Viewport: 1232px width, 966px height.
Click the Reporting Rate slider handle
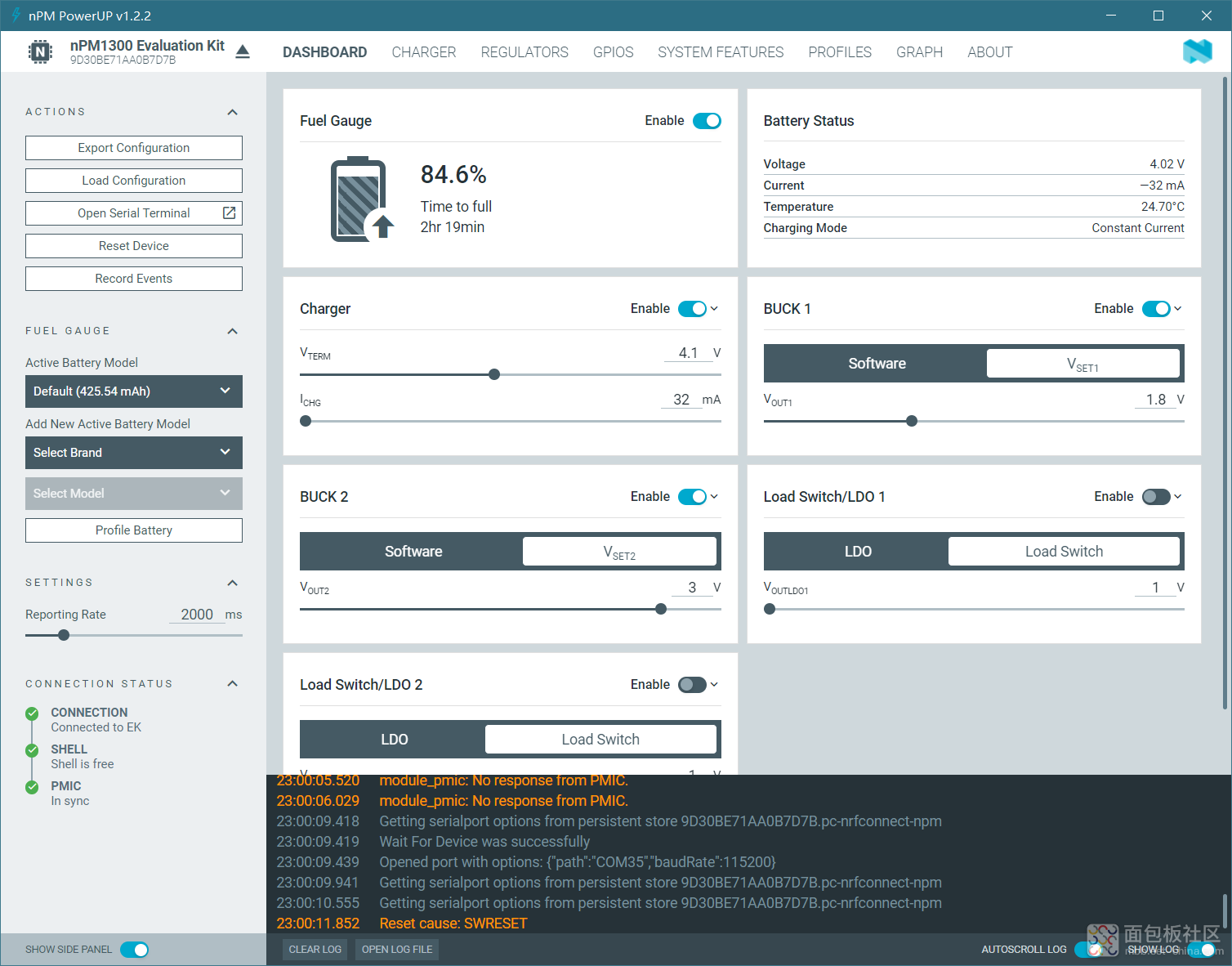click(64, 635)
